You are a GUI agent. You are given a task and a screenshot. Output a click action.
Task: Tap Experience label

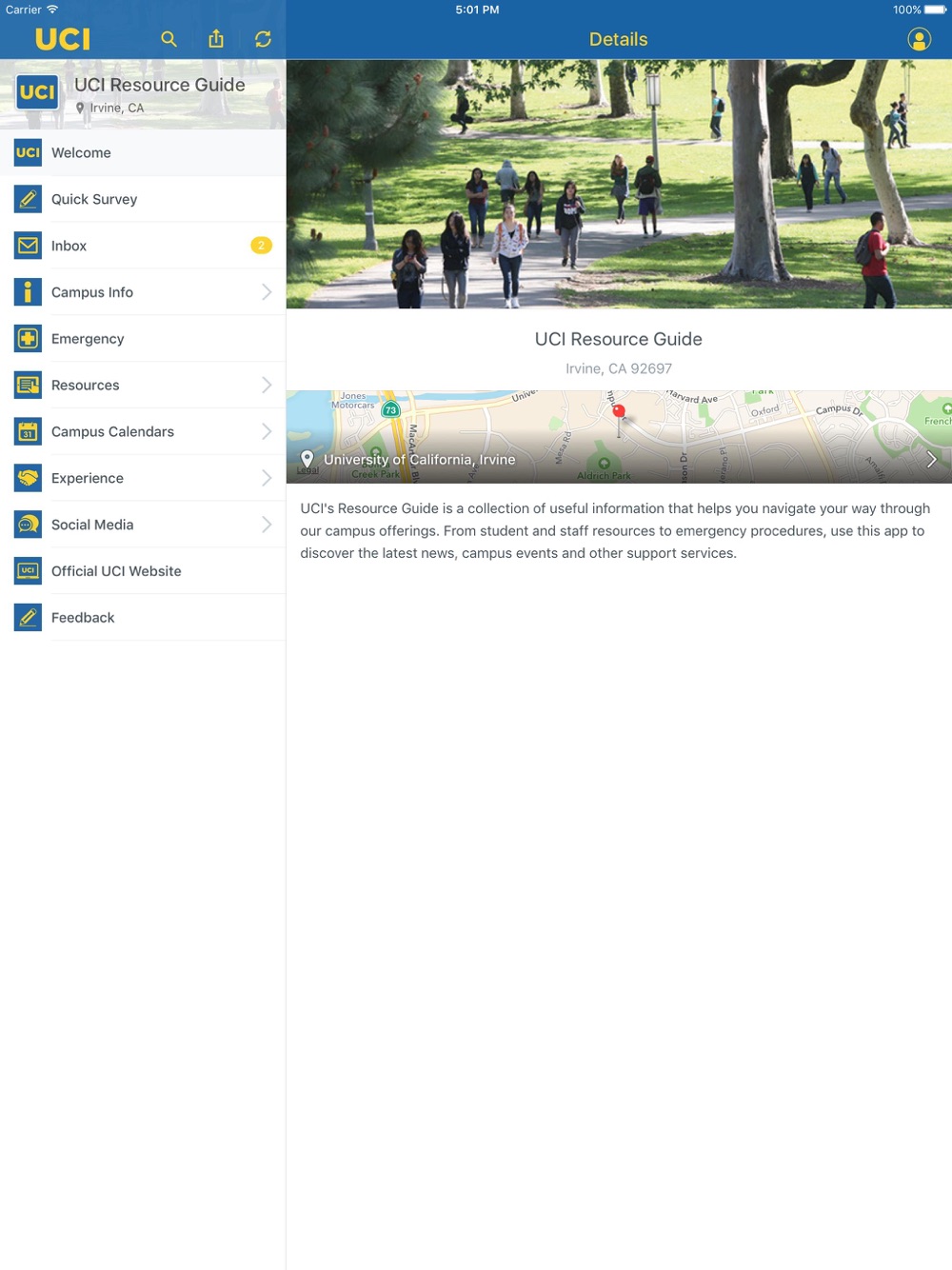(x=88, y=479)
